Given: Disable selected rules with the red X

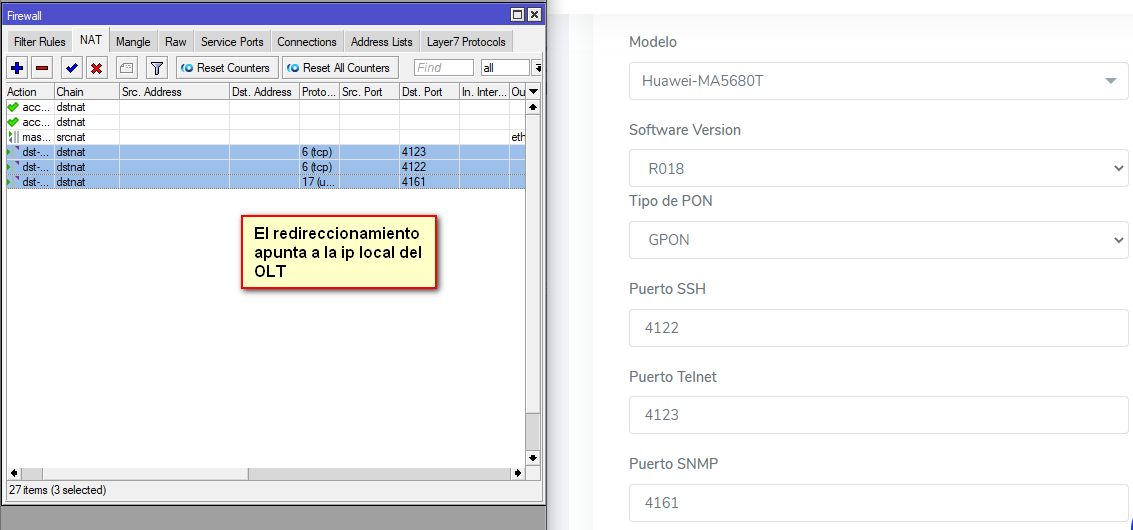Looking at the screenshot, I should coord(96,68).
